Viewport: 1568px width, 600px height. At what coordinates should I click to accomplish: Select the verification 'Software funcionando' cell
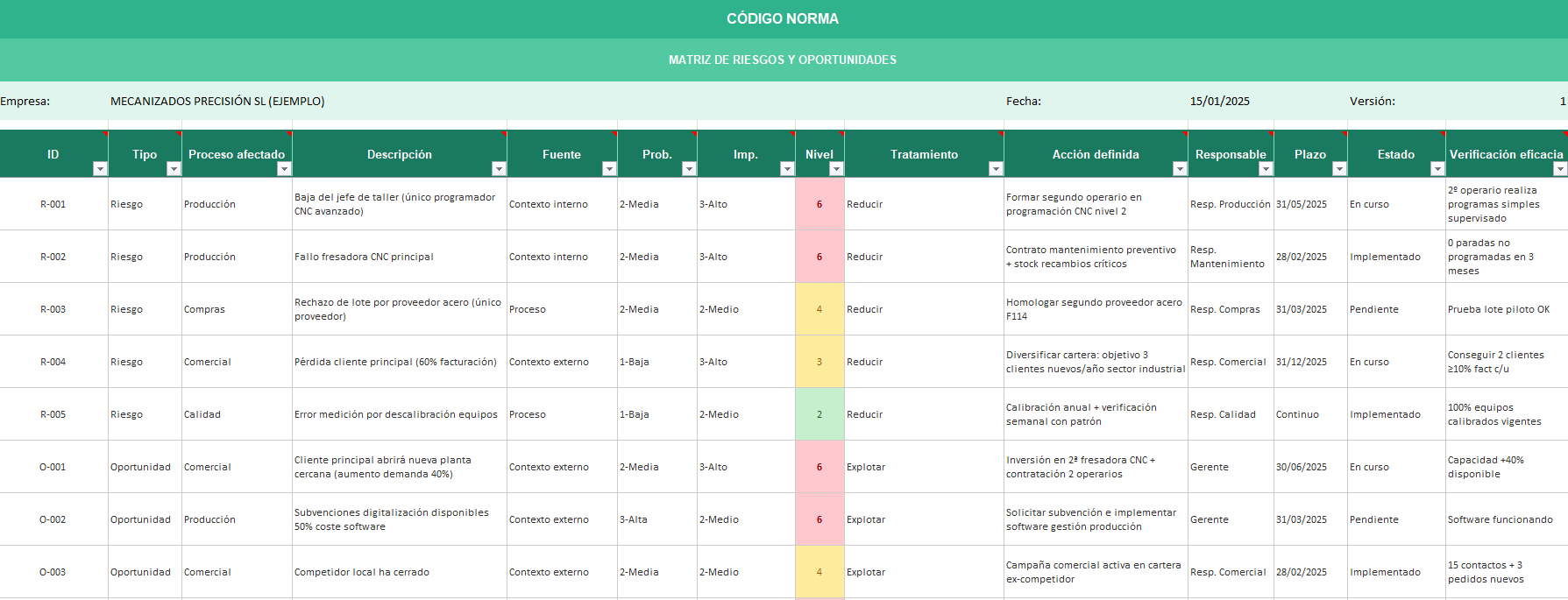pyautogui.click(x=1507, y=519)
